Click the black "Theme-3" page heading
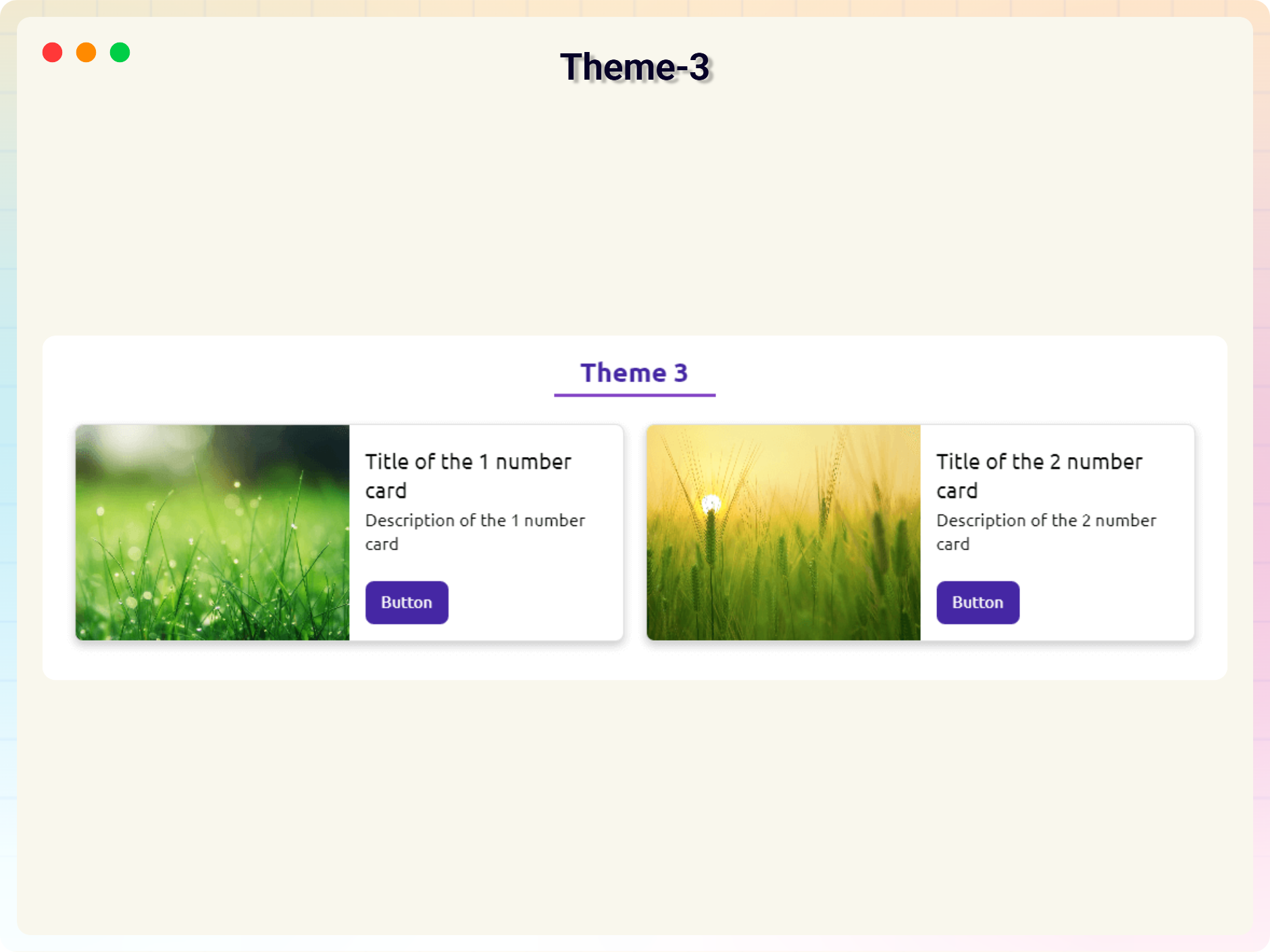 point(634,67)
